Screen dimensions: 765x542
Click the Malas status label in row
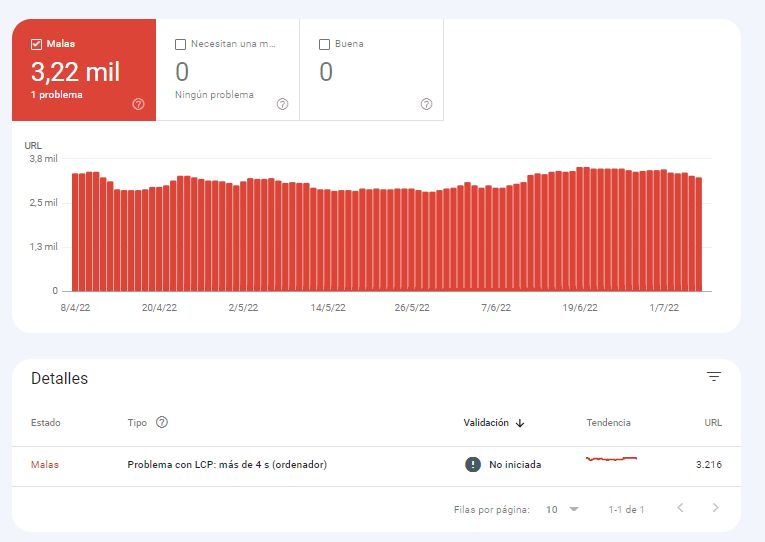45,465
